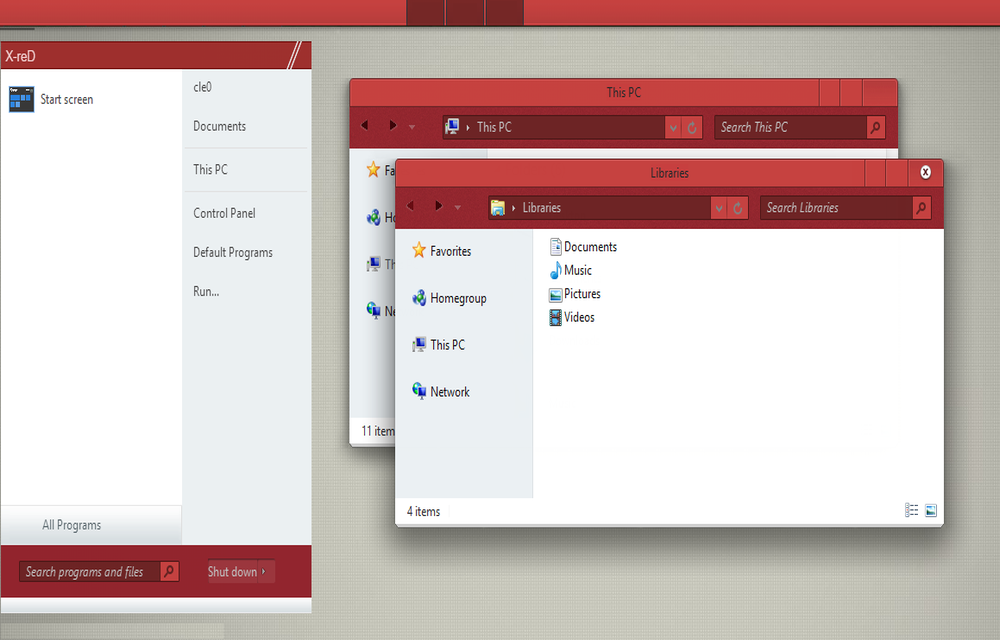Click the Shut down button
Viewport: 1000px width, 640px height.
tap(231, 571)
